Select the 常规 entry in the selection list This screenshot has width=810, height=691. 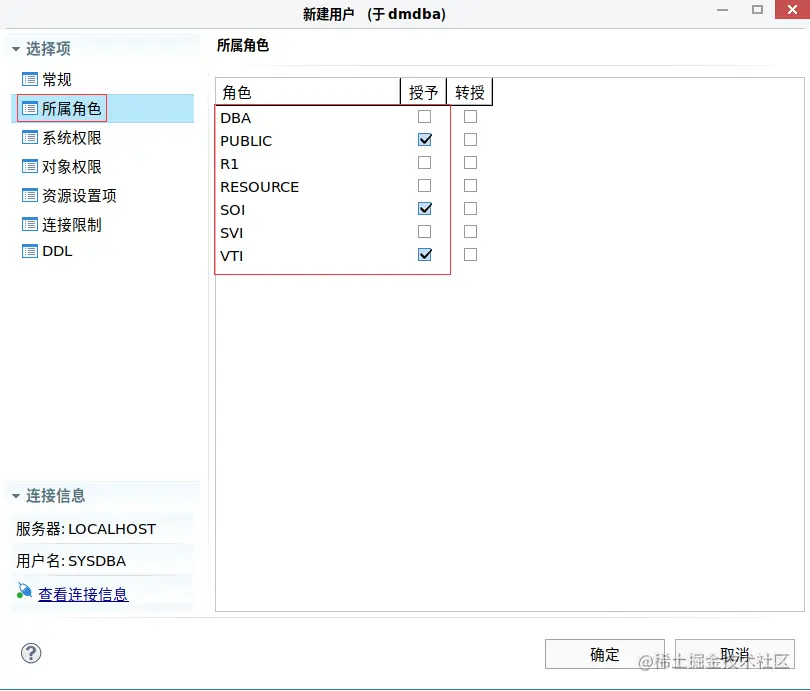point(58,79)
